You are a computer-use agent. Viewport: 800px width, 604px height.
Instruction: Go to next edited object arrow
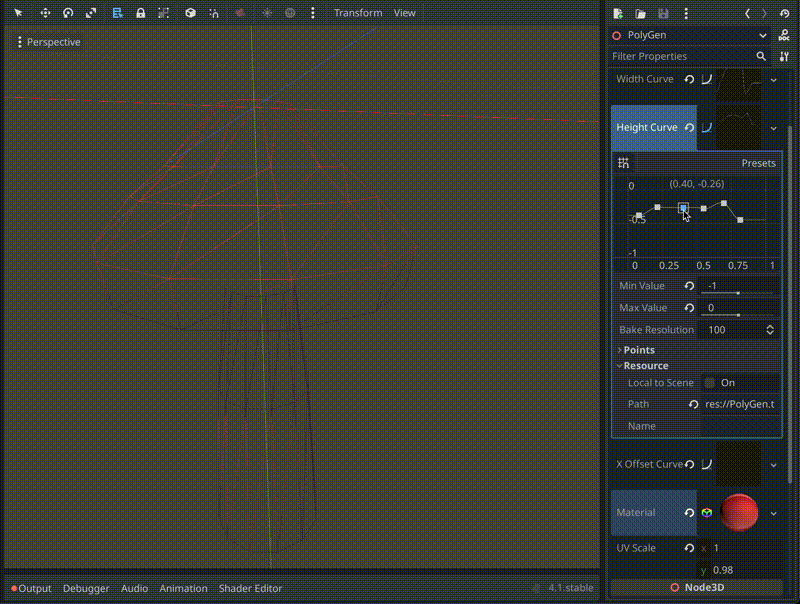(x=764, y=13)
